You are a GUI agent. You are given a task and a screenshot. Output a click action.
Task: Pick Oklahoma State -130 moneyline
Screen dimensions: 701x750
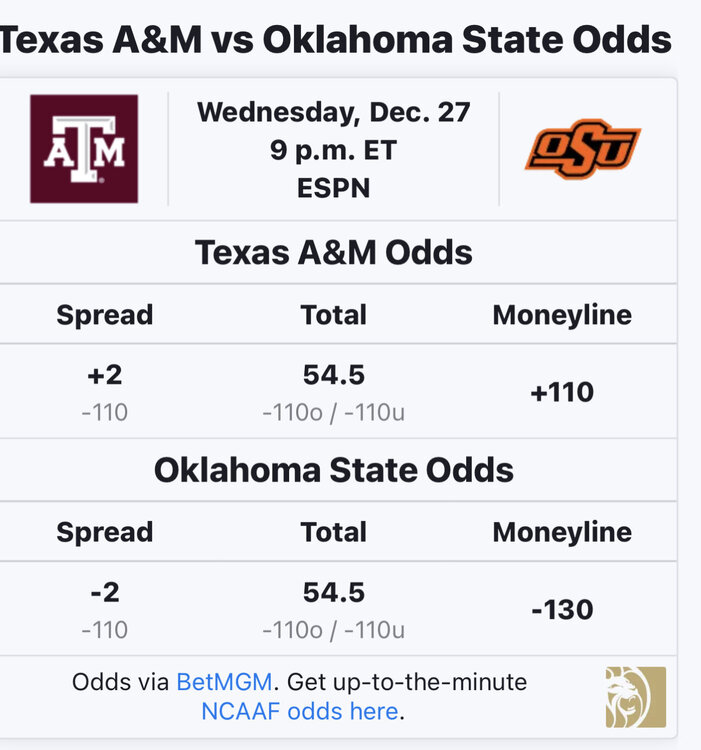tap(562, 609)
